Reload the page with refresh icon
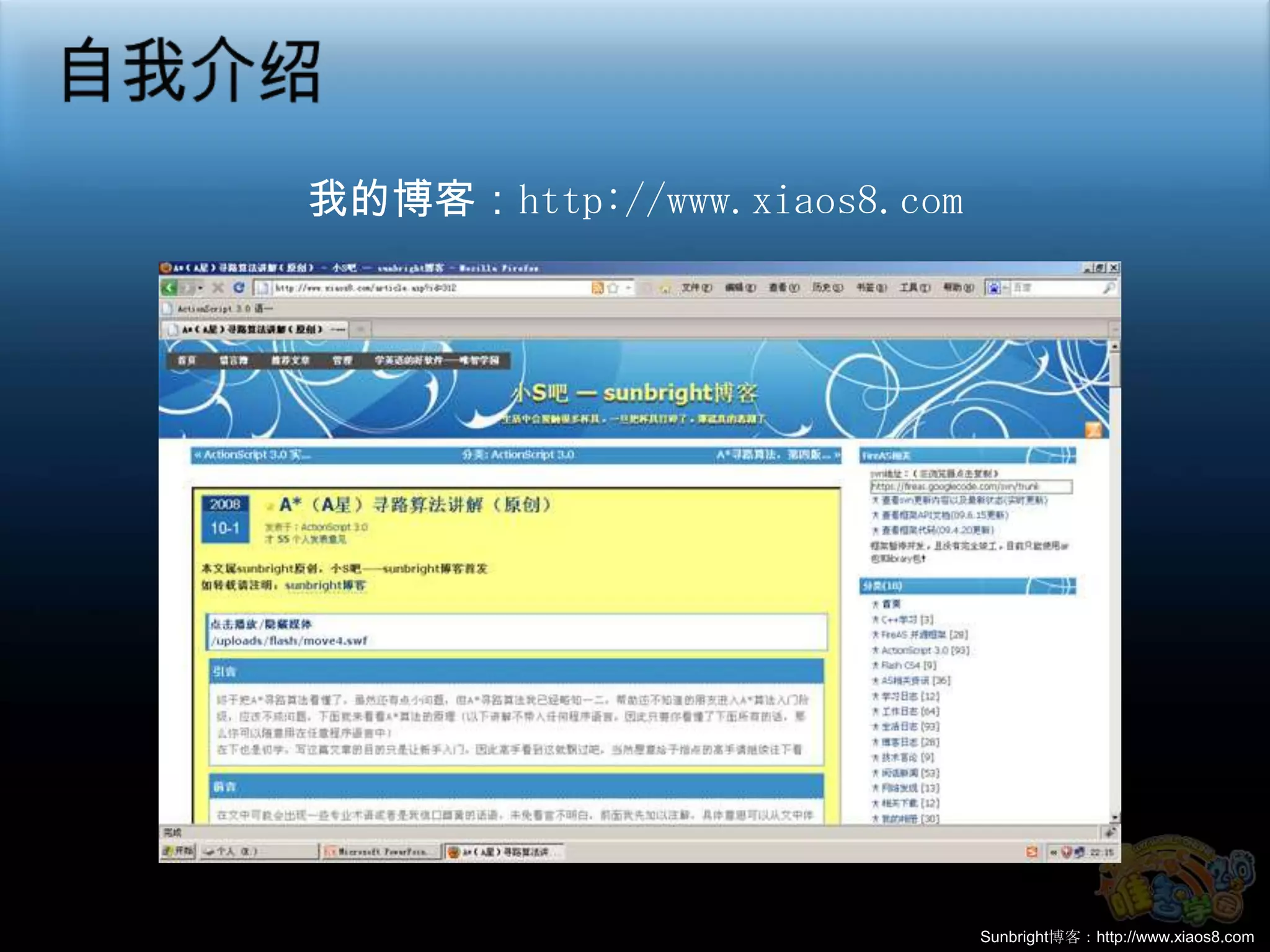 (x=239, y=288)
